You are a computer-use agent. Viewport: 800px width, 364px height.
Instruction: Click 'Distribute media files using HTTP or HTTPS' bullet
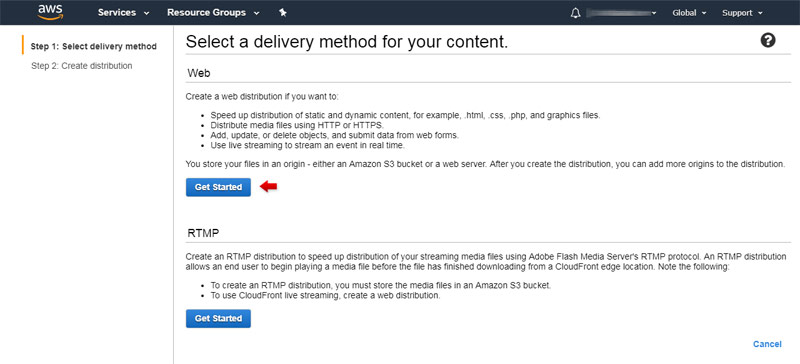[x=297, y=125]
